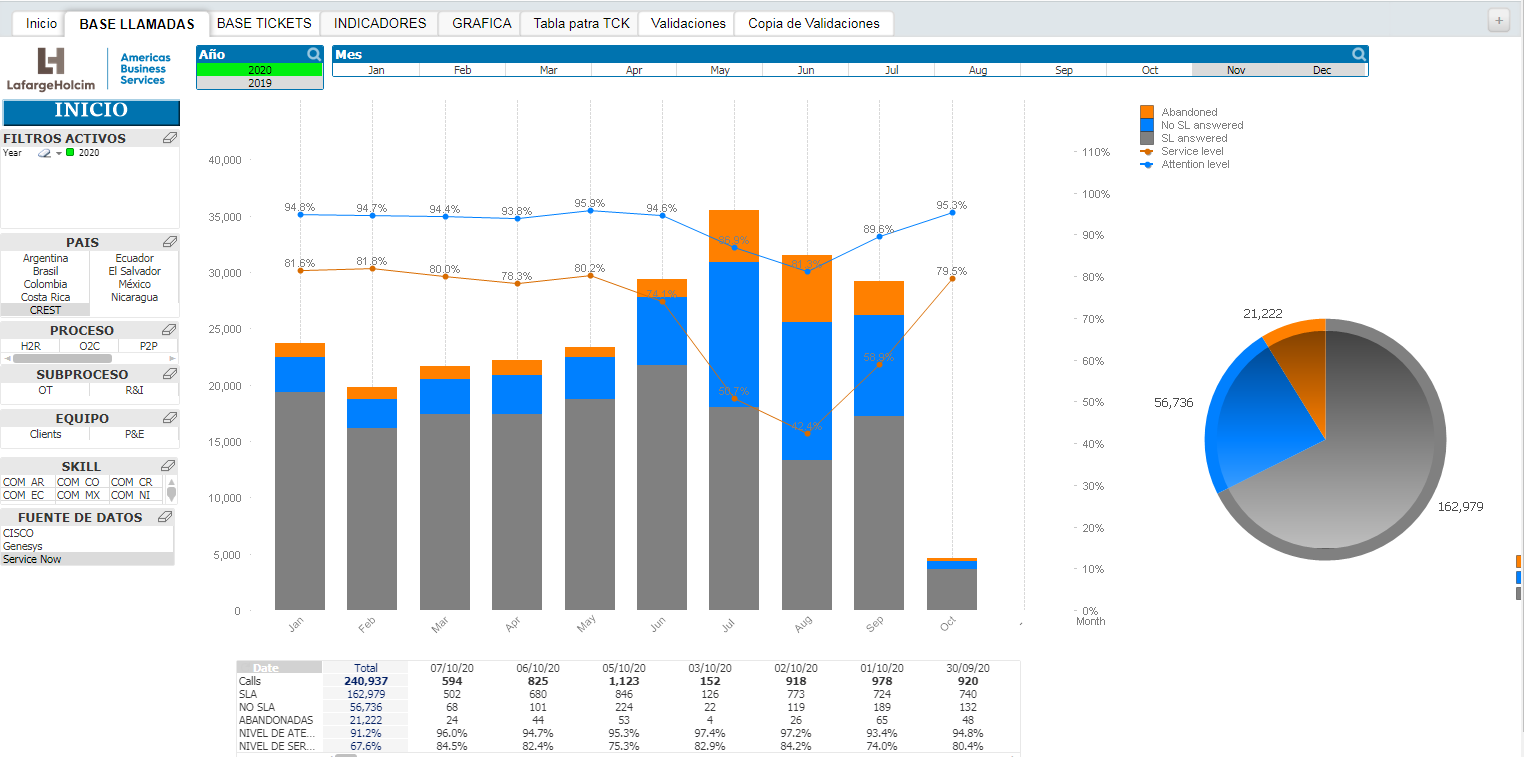
Task: Clear PAIS selection using eraser icon
Action: (169, 242)
